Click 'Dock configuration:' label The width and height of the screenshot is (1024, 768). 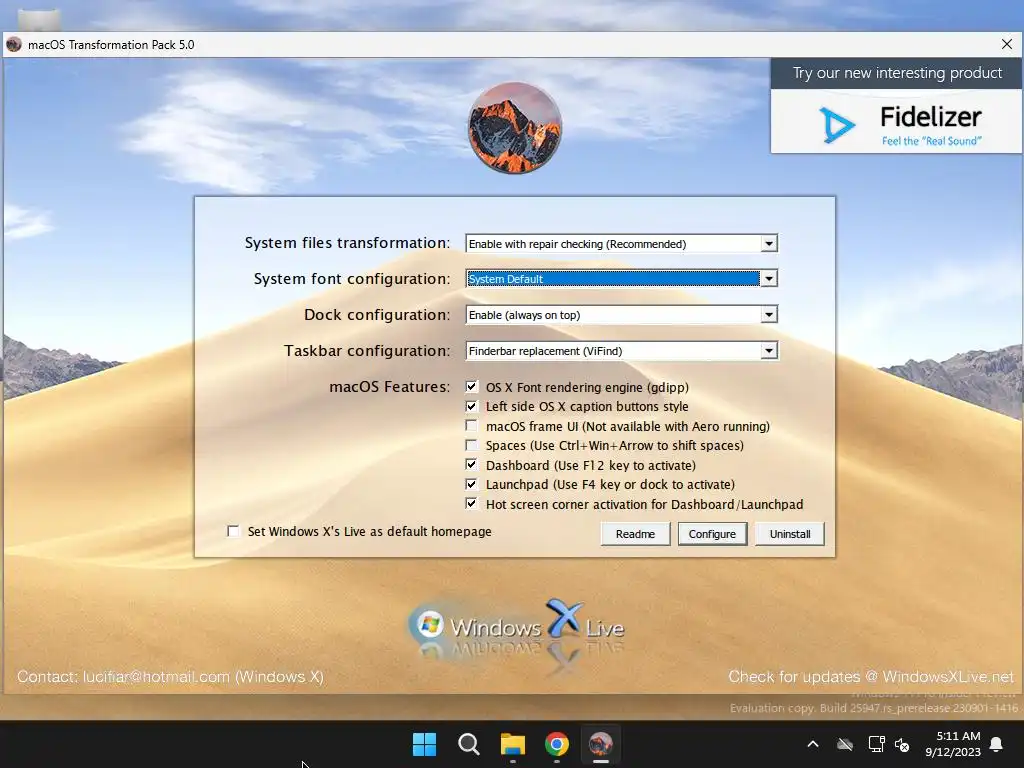click(x=377, y=315)
